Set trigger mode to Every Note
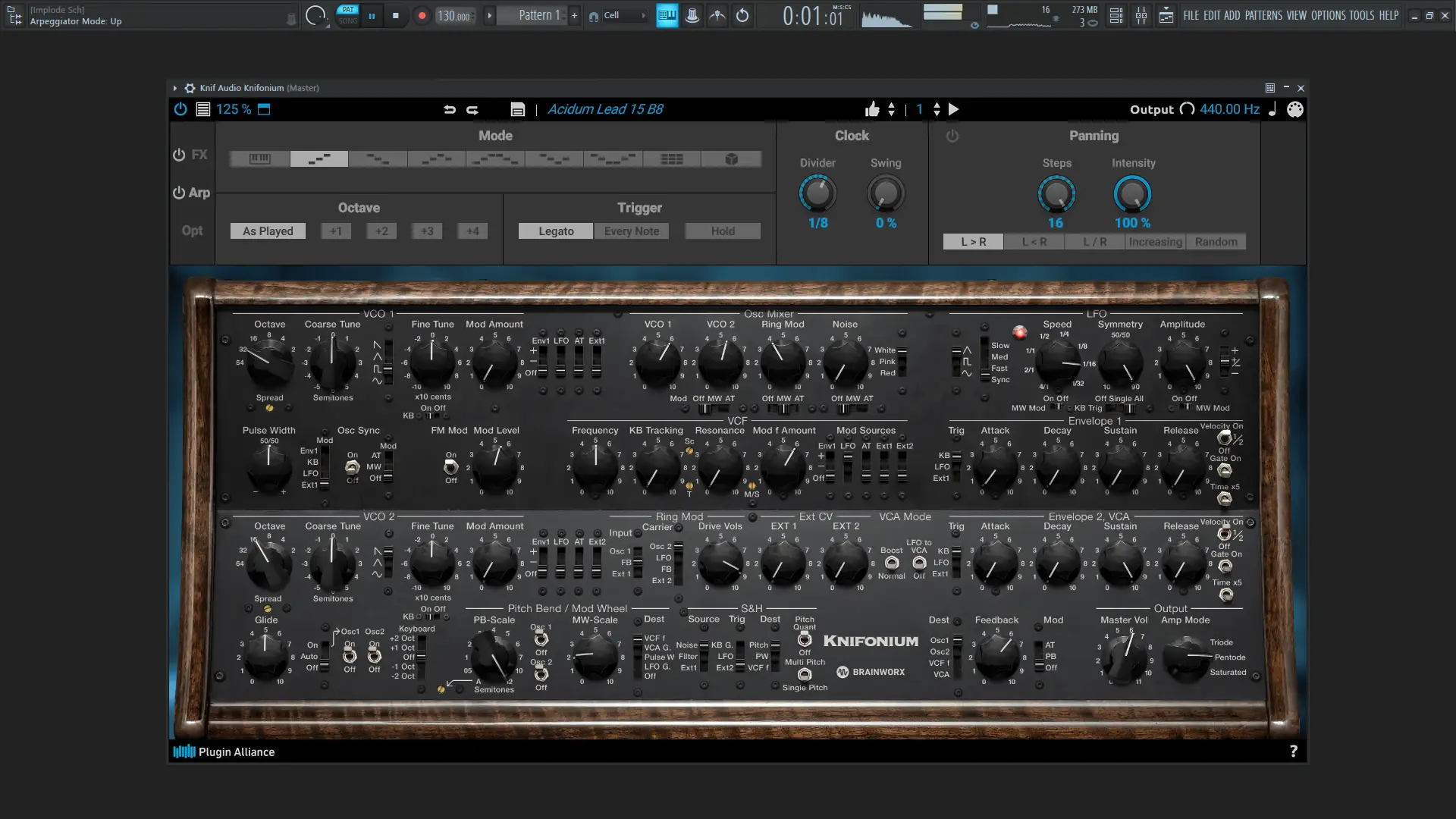1456x819 pixels. (631, 231)
